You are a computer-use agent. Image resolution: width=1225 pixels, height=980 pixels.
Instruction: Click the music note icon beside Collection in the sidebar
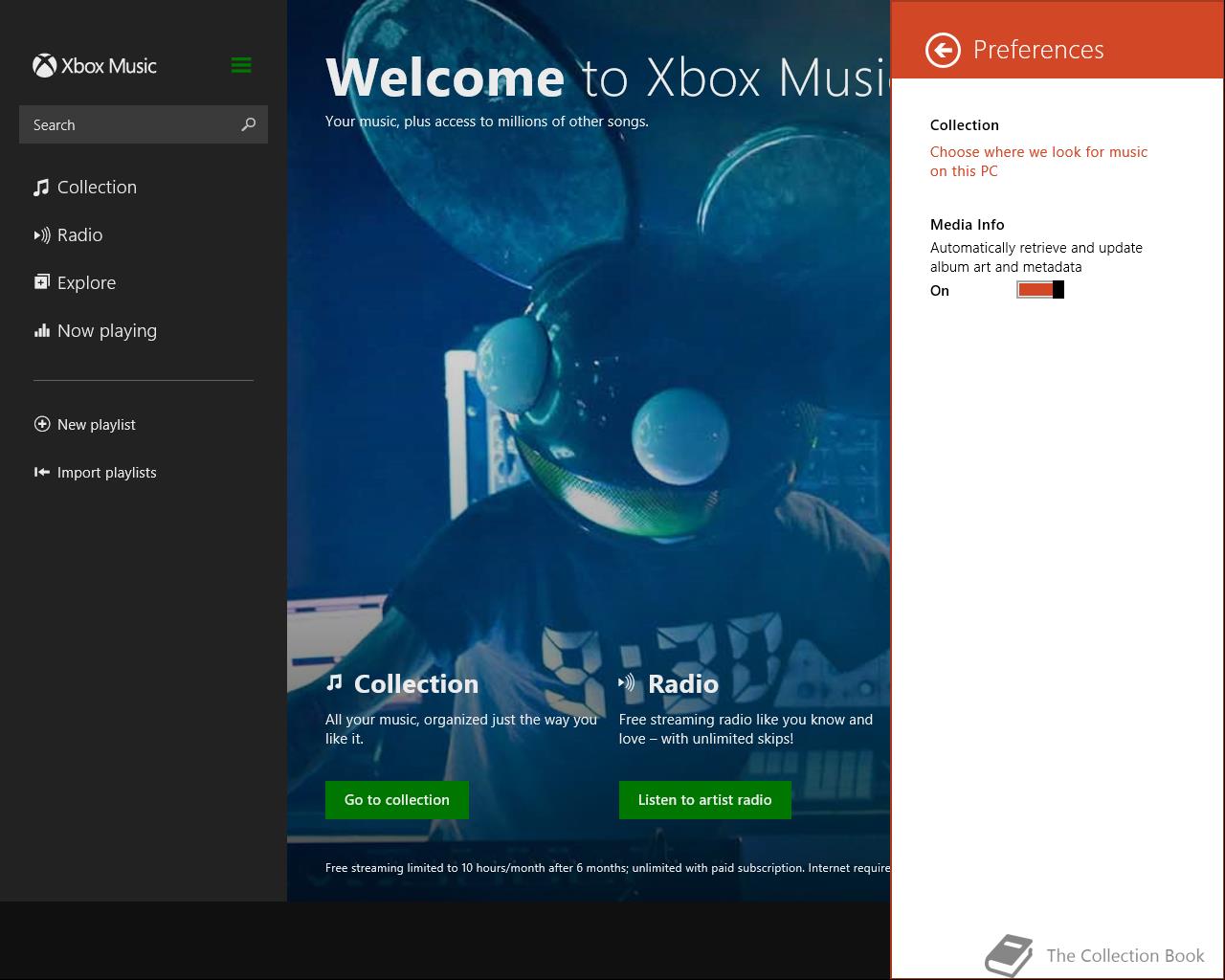(x=41, y=188)
